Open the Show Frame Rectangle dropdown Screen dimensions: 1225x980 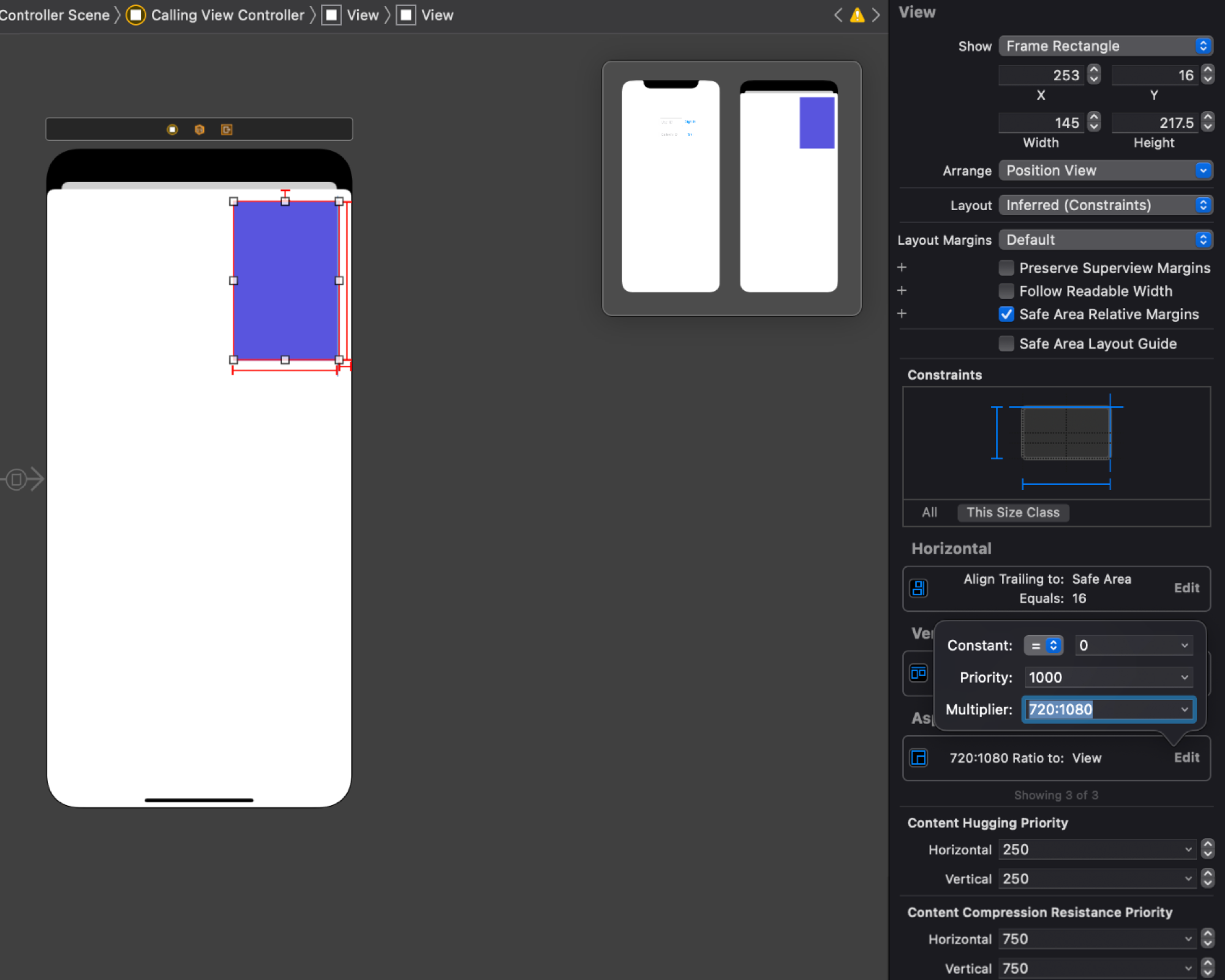[1106, 46]
